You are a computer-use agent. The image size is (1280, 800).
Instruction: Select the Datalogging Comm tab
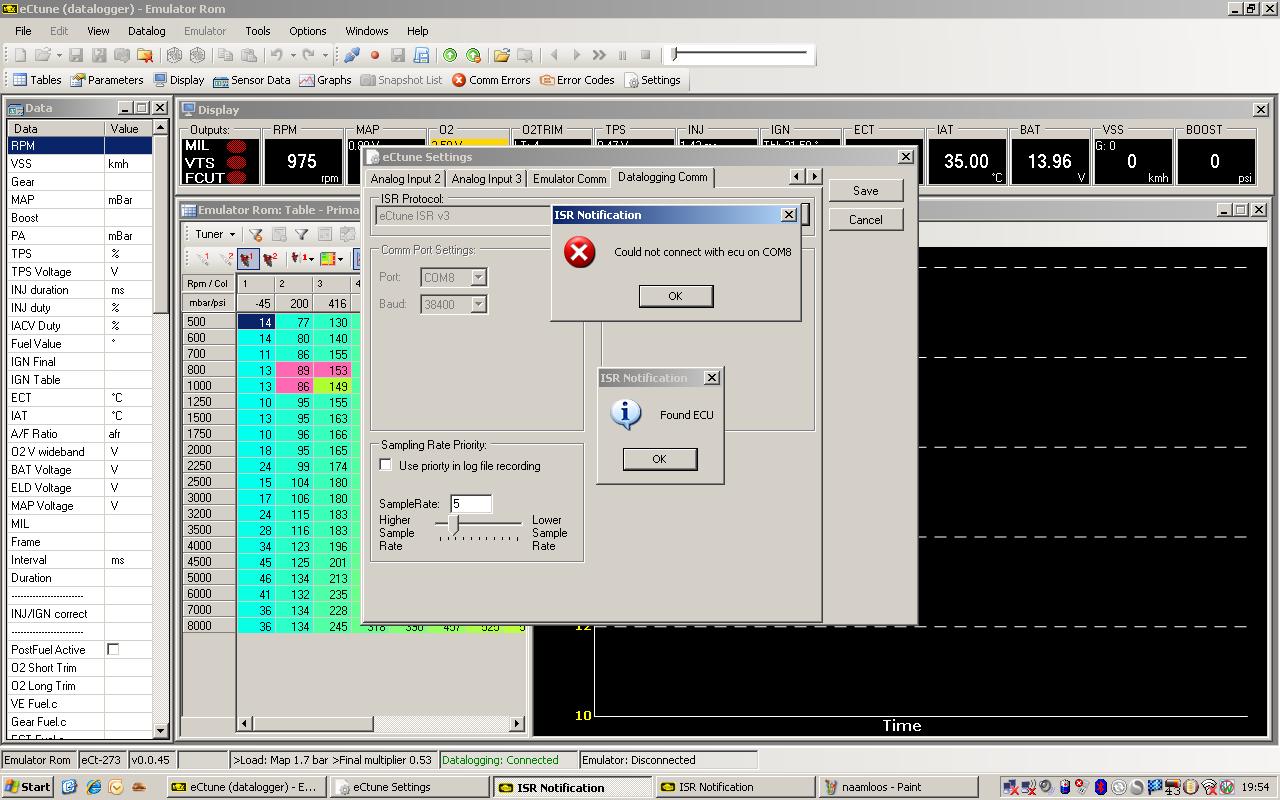(x=662, y=177)
